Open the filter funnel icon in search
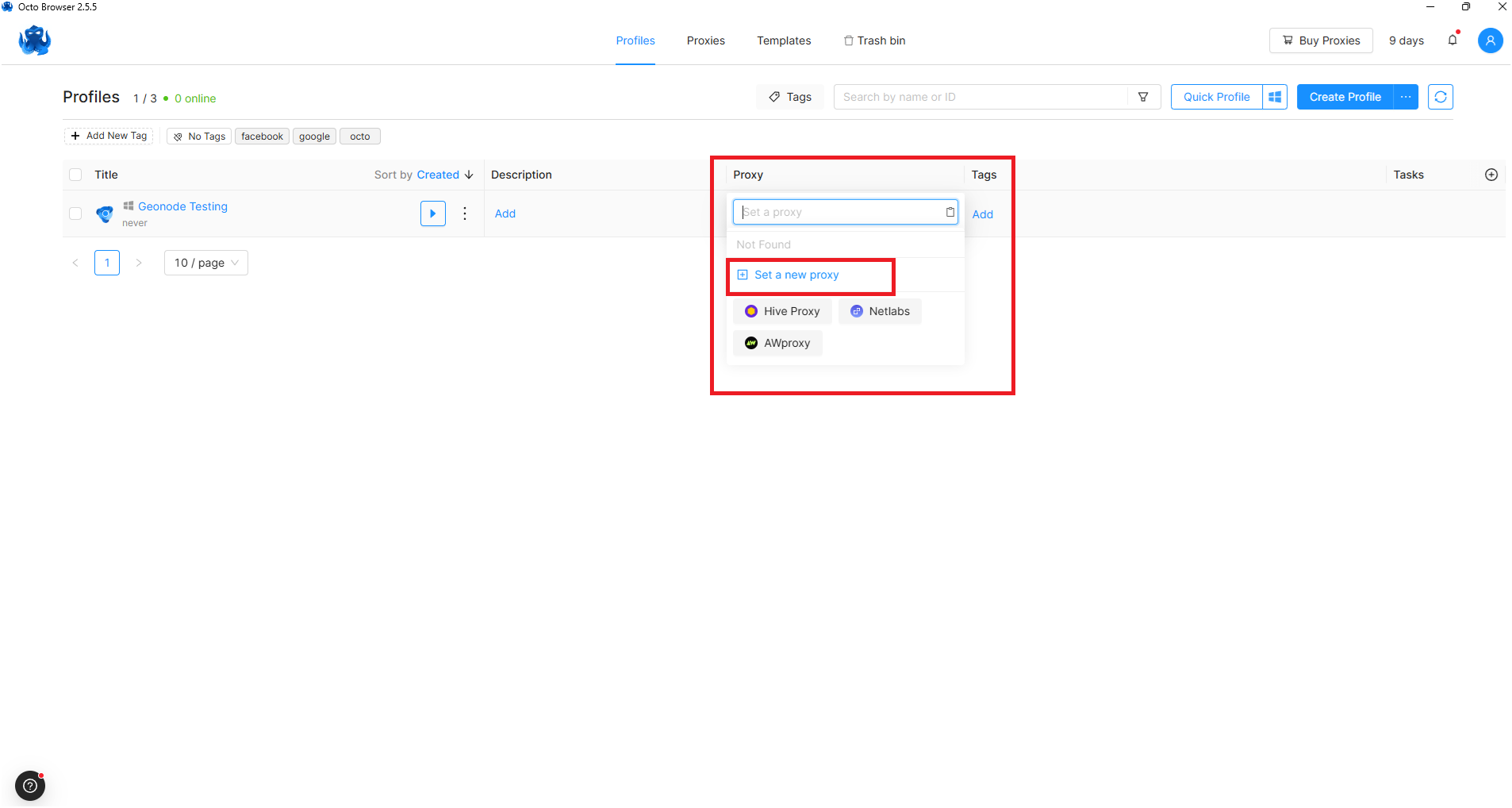Viewport: 1512px width, 808px height. pyautogui.click(x=1143, y=97)
